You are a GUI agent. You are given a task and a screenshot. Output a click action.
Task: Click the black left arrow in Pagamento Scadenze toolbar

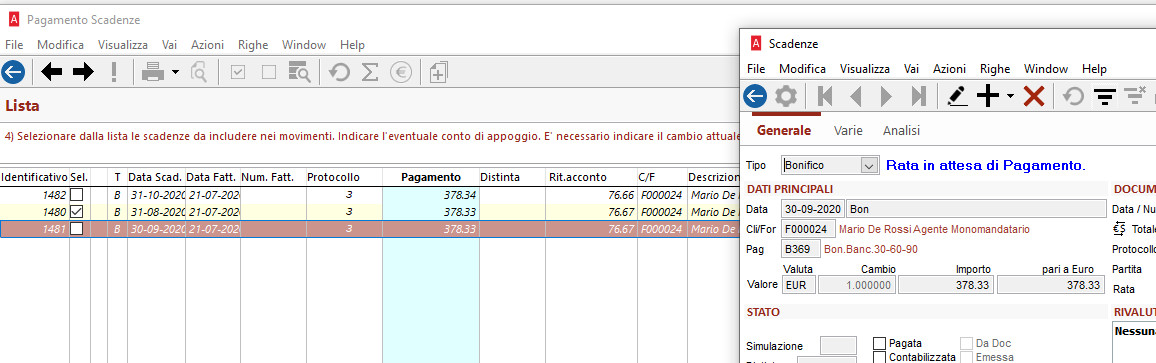point(52,72)
